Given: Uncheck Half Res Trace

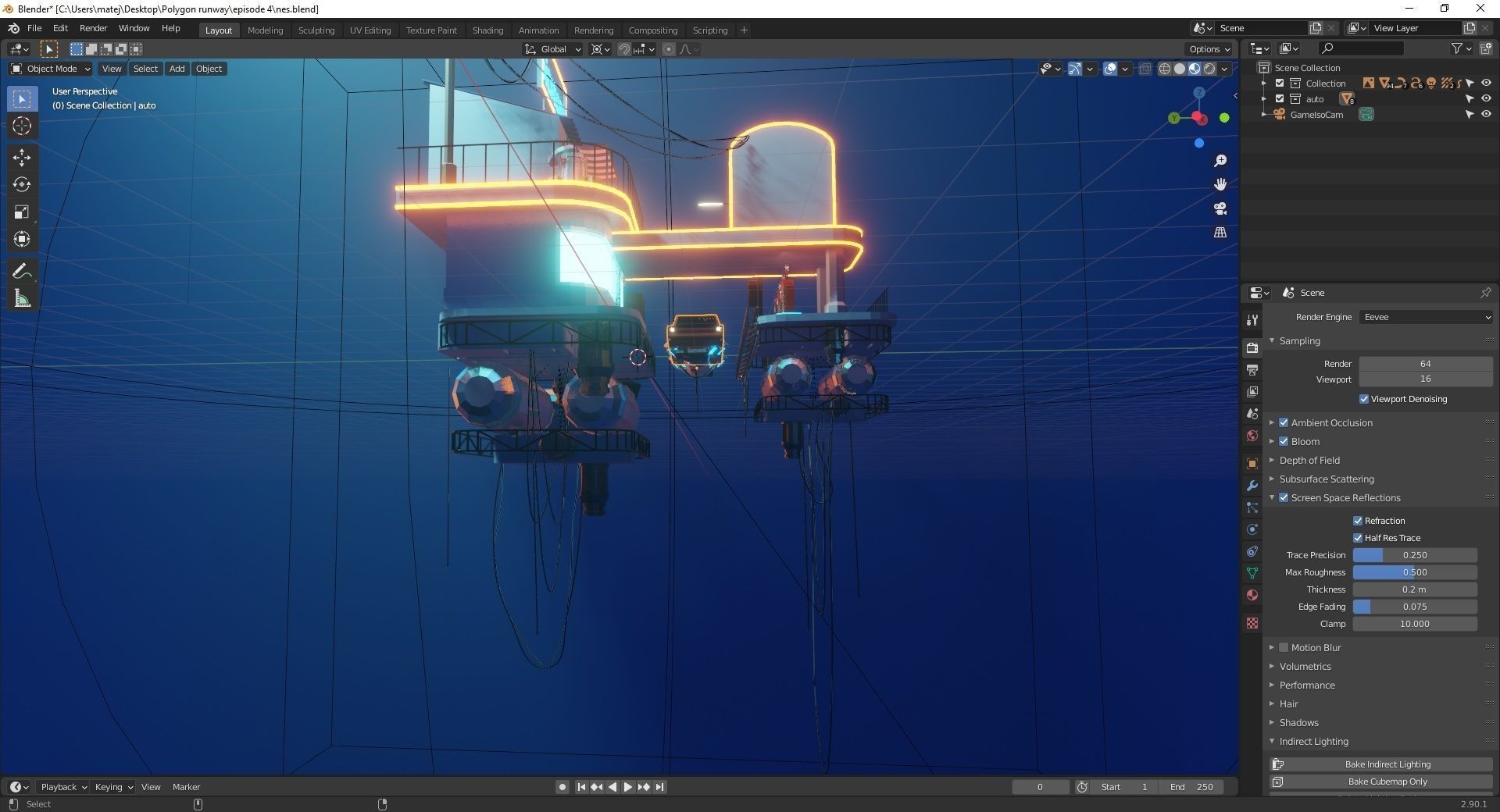Looking at the screenshot, I should tap(1358, 538).
